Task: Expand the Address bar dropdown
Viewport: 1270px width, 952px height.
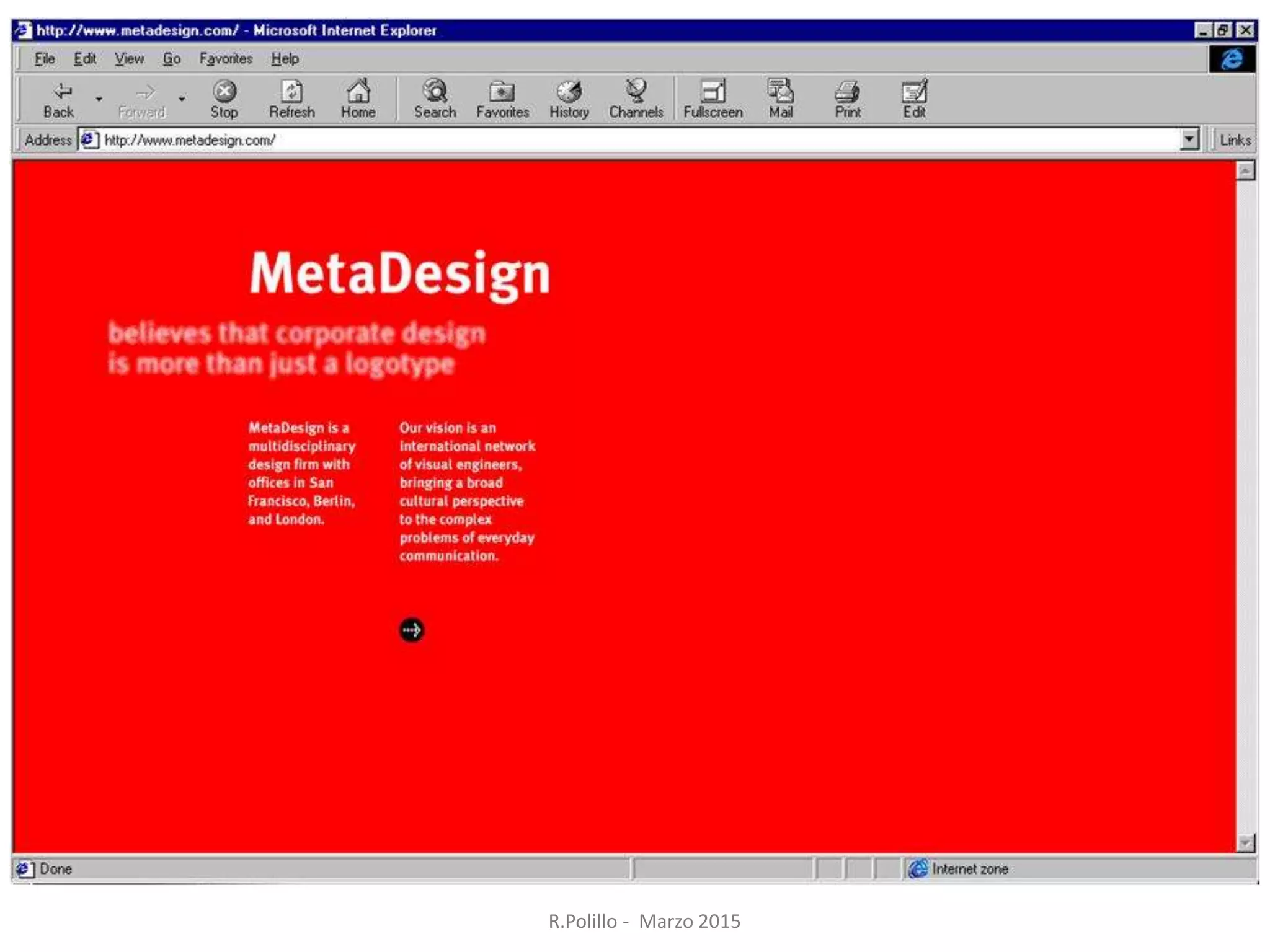Action: click(x=1189, y=139)
